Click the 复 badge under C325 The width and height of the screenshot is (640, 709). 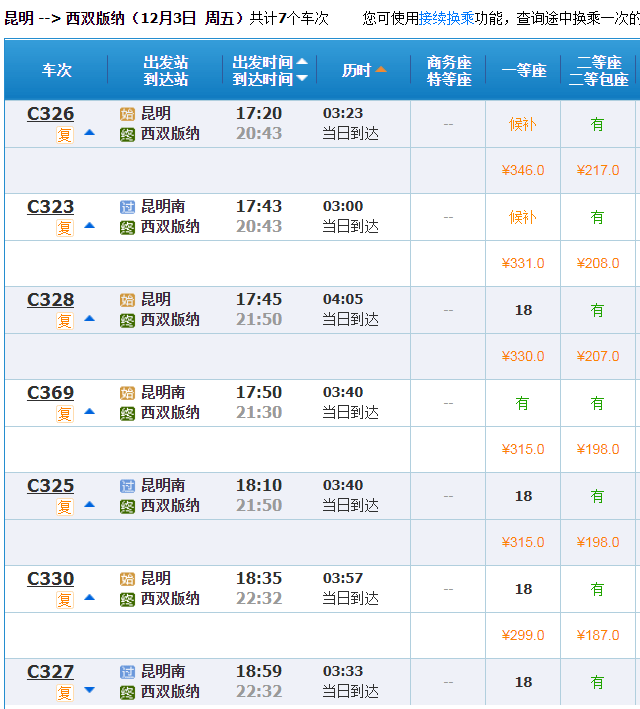click(x=65, y=507)
